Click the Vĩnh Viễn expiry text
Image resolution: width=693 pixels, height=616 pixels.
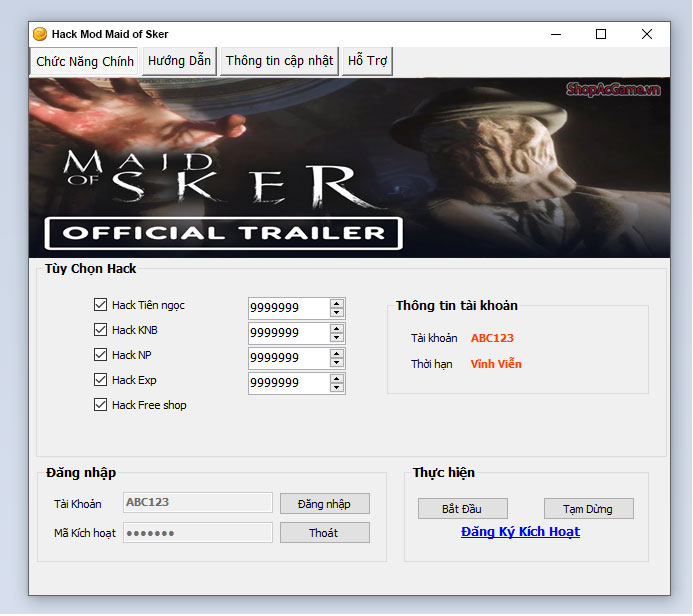click(496, 364)
